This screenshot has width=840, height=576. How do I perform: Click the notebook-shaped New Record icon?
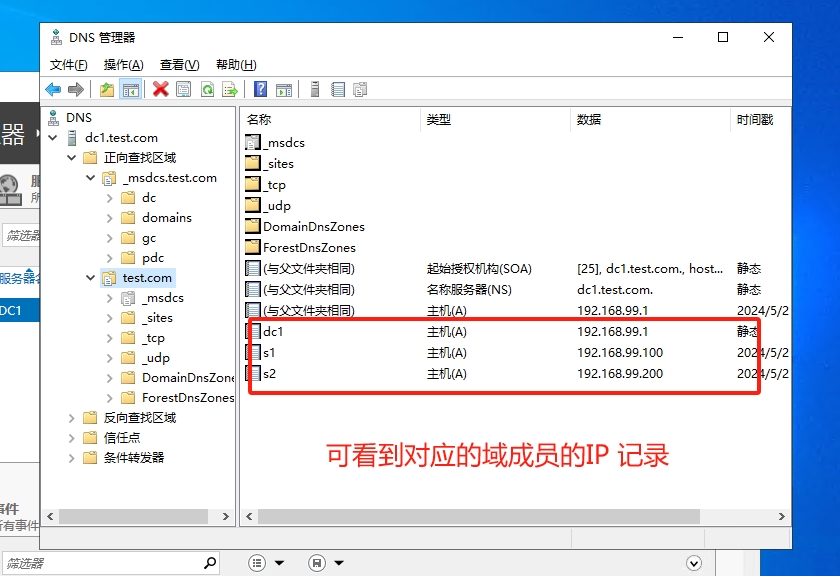[338, 89]
